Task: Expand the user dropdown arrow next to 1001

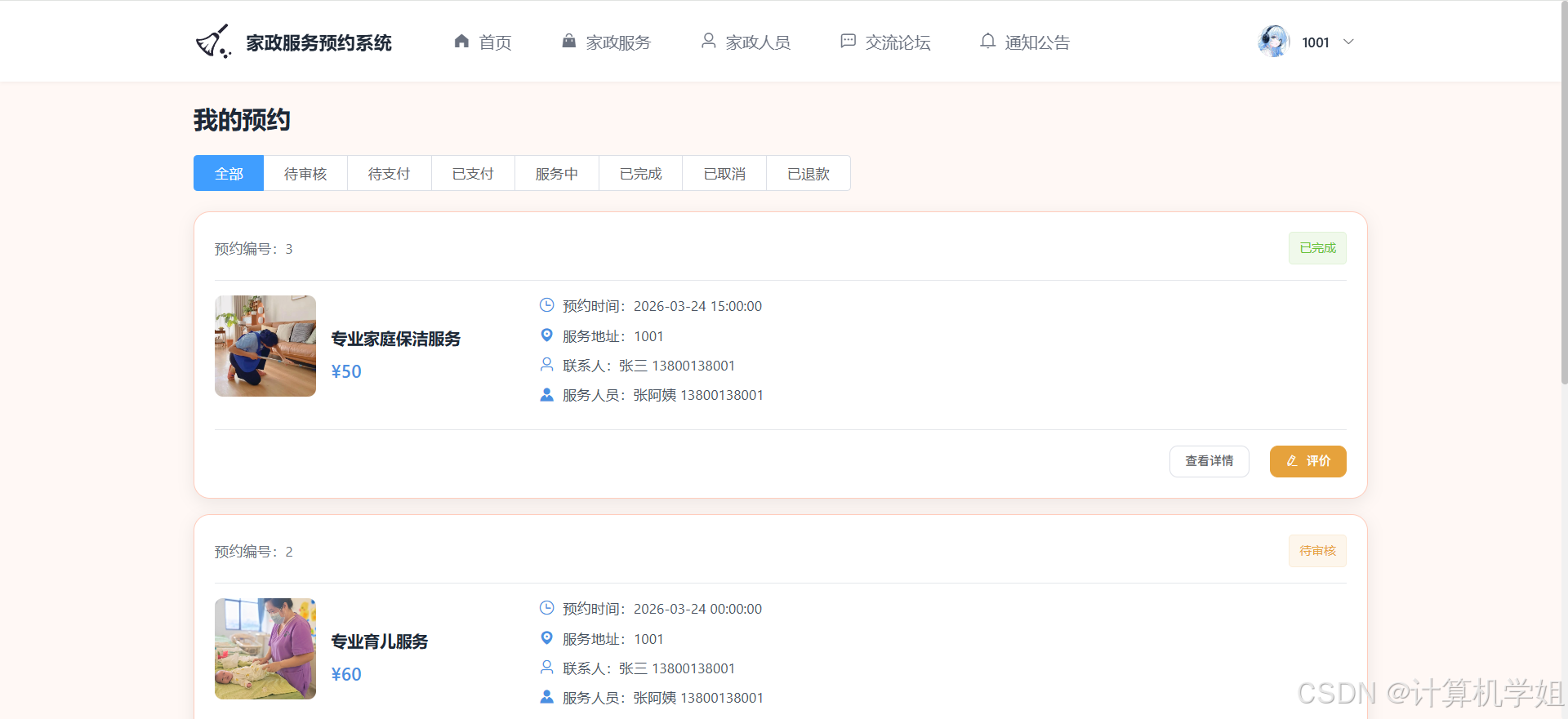Action: pyautogui.click(x=1348, y=42)
